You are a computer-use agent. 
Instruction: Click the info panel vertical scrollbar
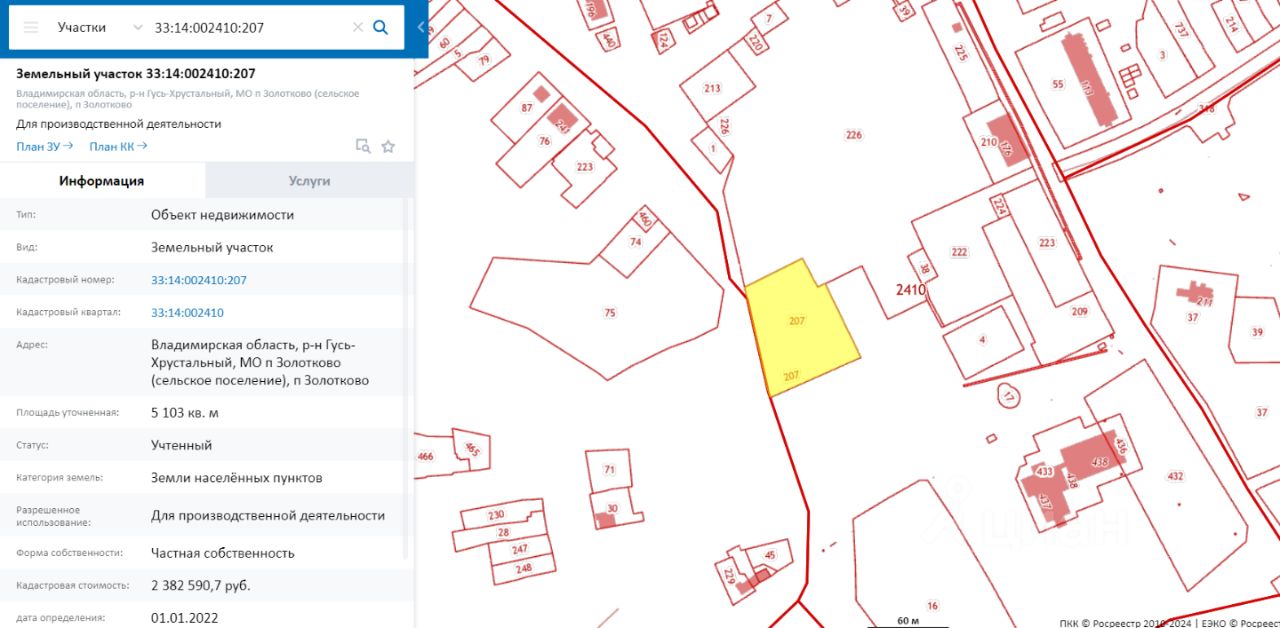pyautogui.click(x=406, y=380)
